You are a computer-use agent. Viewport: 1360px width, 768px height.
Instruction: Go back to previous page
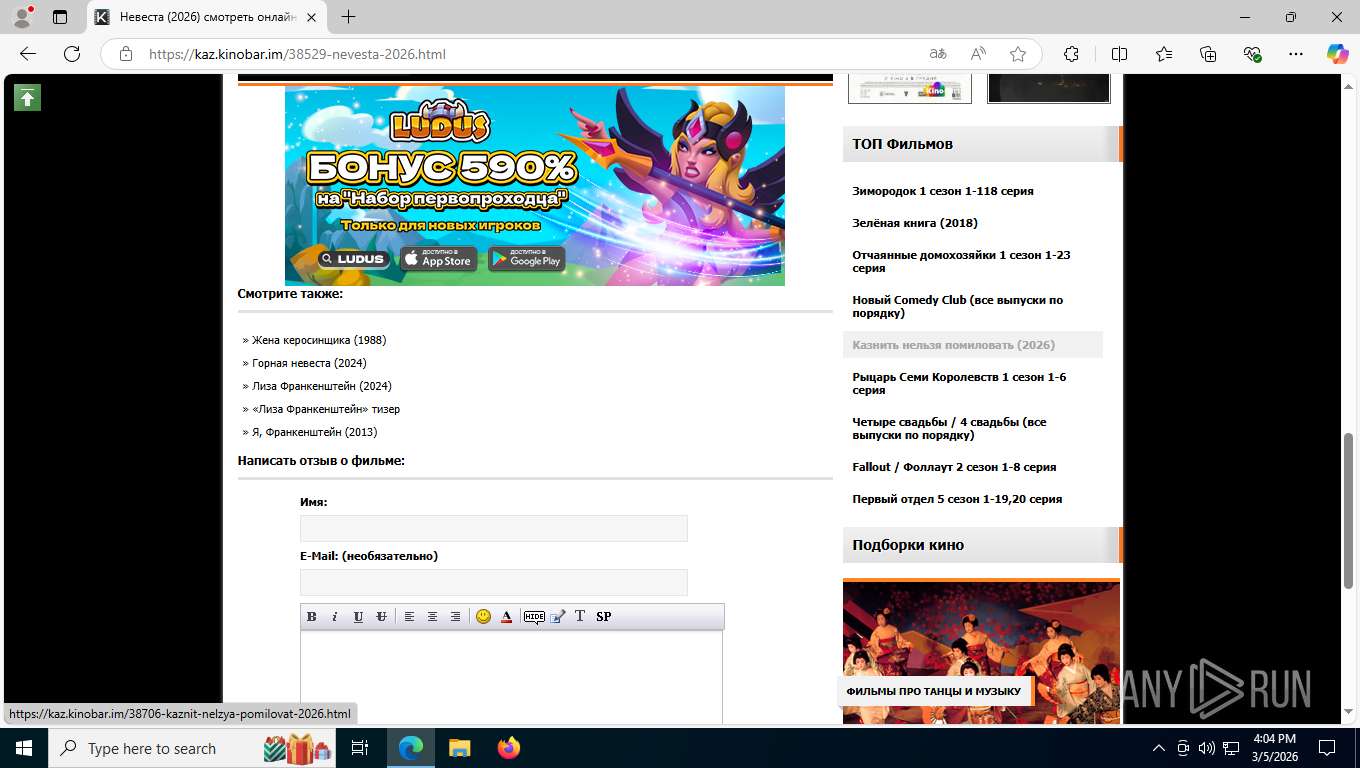(x=28, y=54)
